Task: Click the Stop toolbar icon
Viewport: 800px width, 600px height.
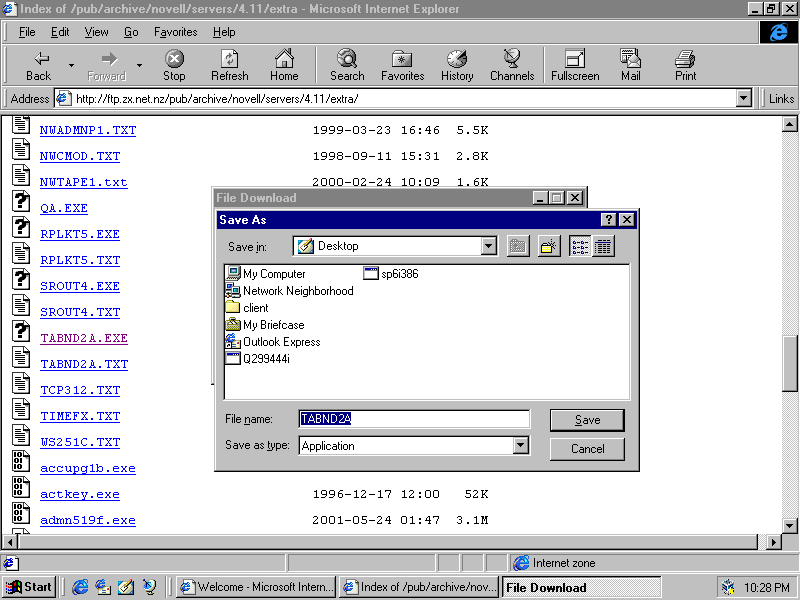Action: [x=174, y=65]
